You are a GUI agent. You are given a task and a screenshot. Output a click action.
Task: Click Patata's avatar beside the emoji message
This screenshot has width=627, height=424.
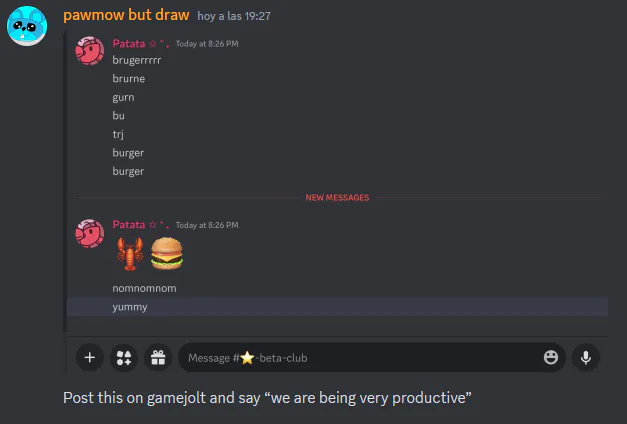(90, 233)
